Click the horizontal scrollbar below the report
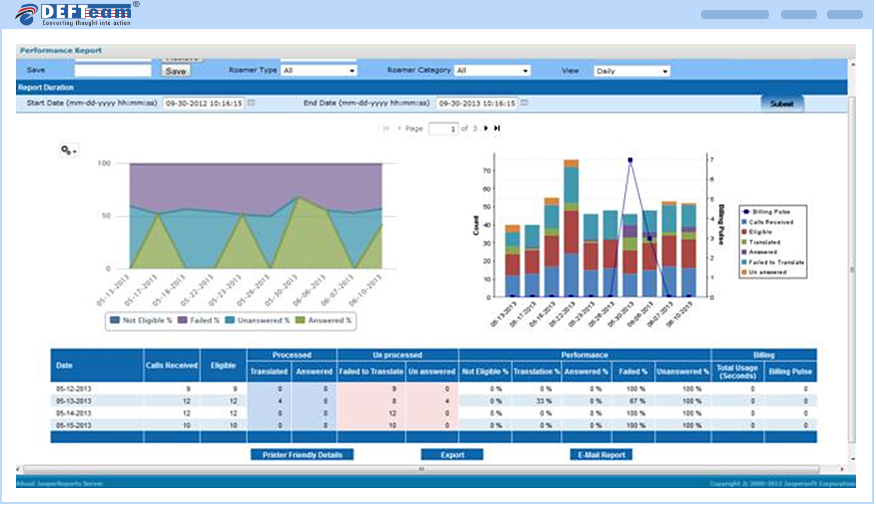This screenshot has height=506, width=876. [430, 469]
